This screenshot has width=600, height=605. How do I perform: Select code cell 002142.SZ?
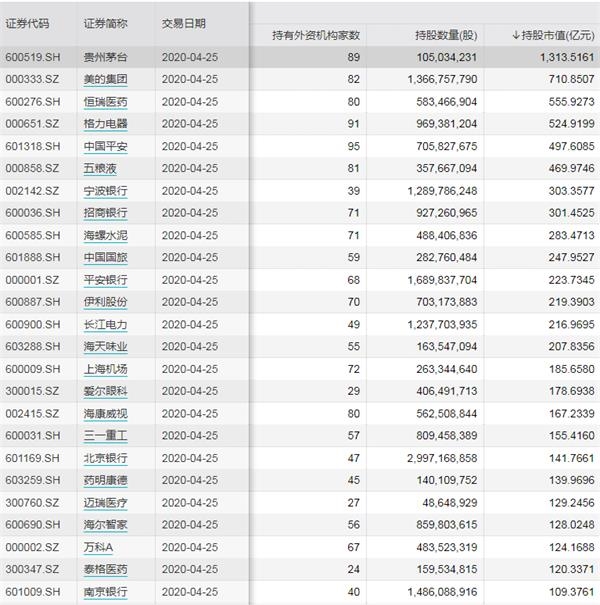pos(32,191)
